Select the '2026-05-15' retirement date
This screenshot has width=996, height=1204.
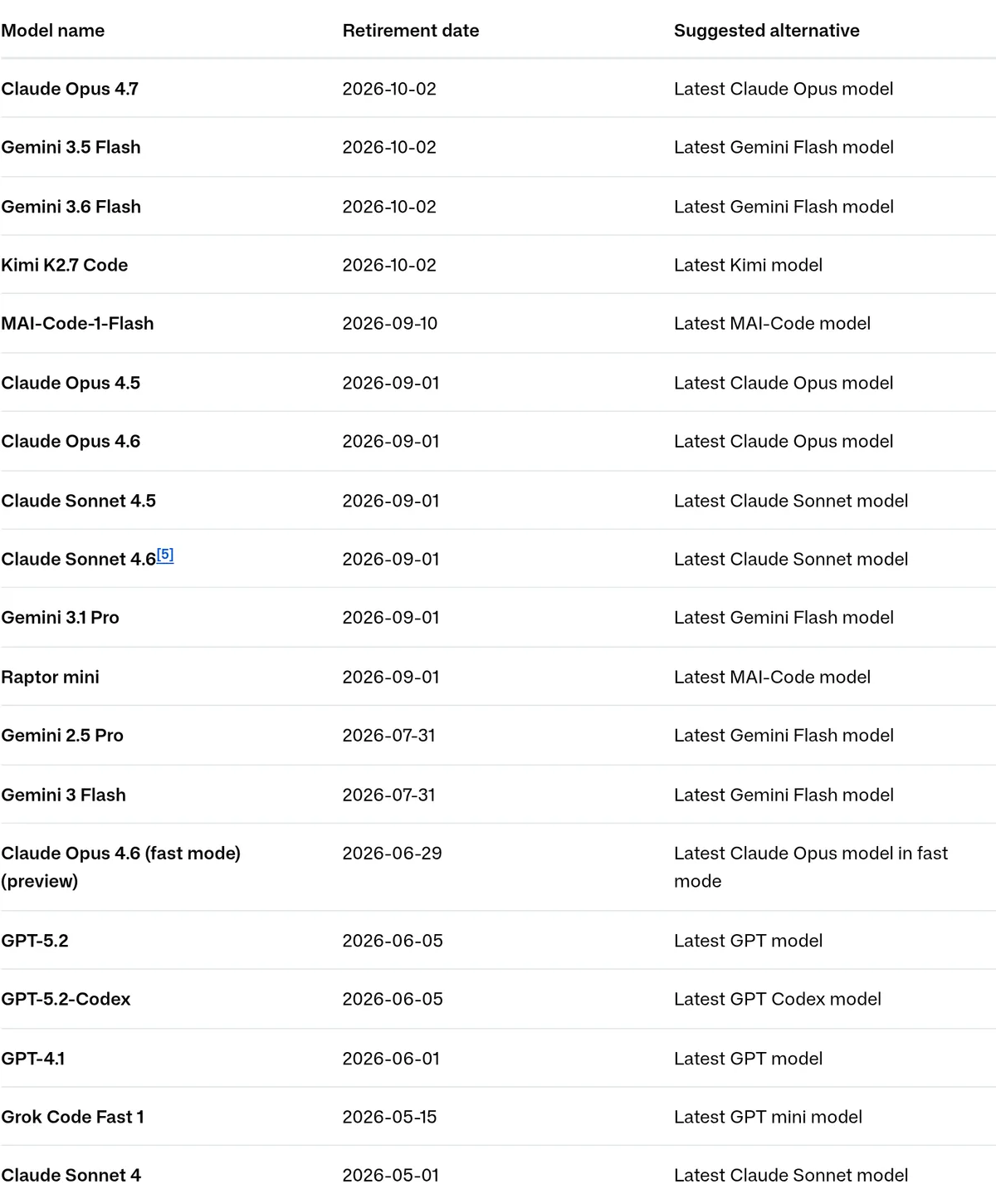tap(390, 1117)
